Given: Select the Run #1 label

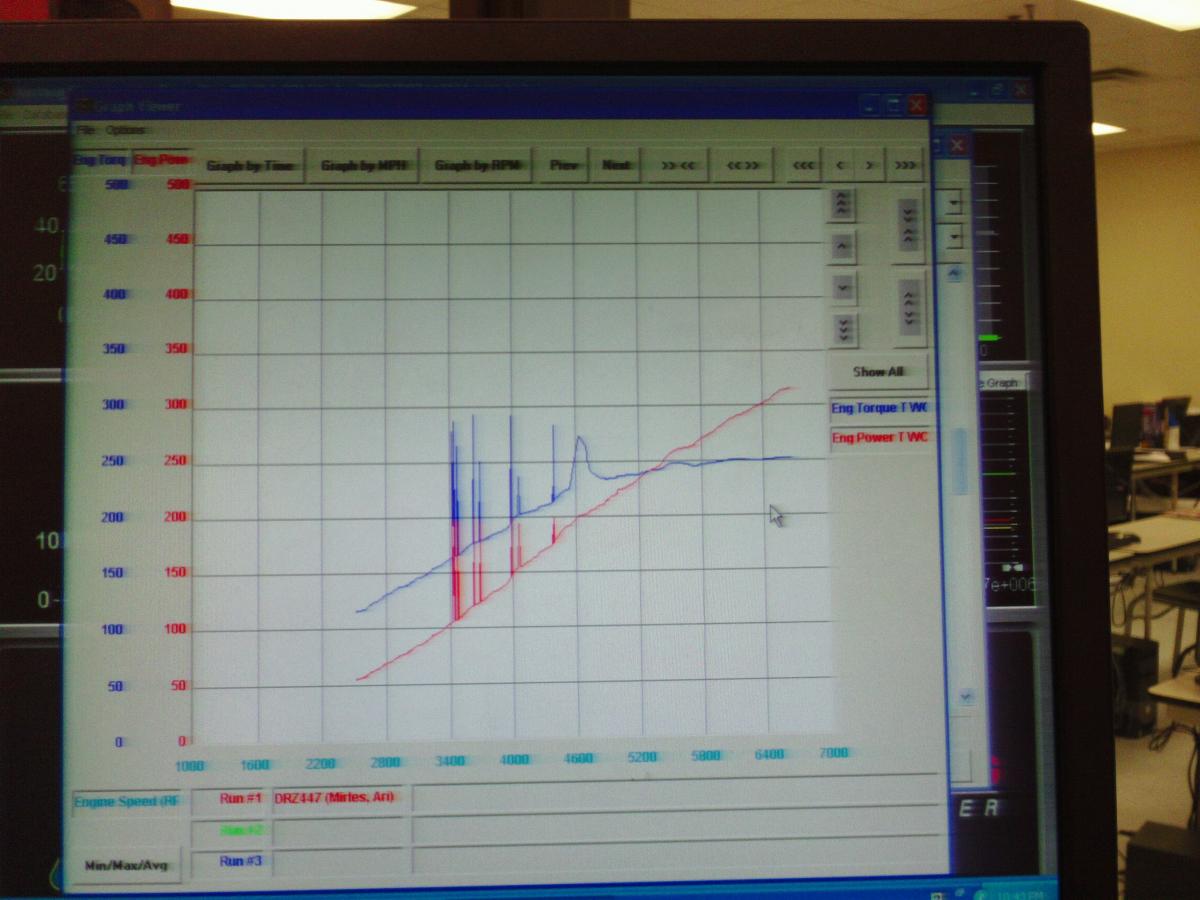Looking at the screenshot, I should click(240, 798).
